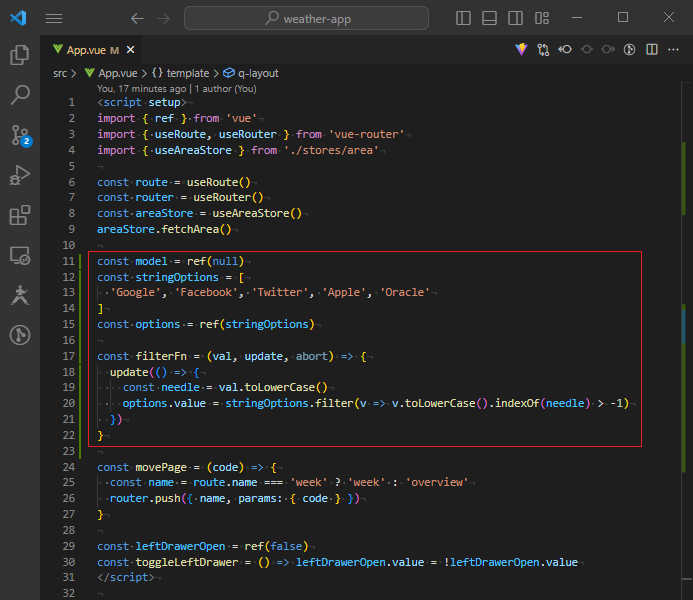Click the App.vue breadcrumb segment
Viewport: 693px width, 600px height.
tap(118, 73)
